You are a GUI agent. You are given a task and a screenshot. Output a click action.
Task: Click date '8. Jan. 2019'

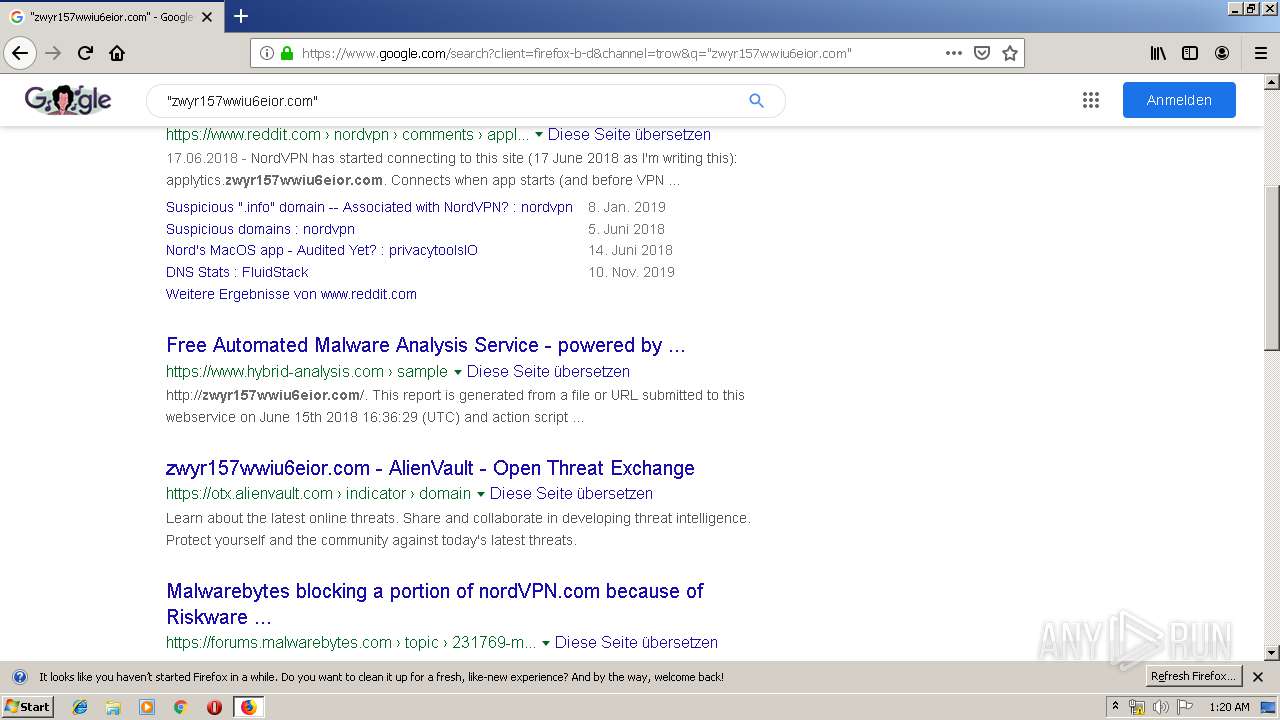tap(627, 207)
